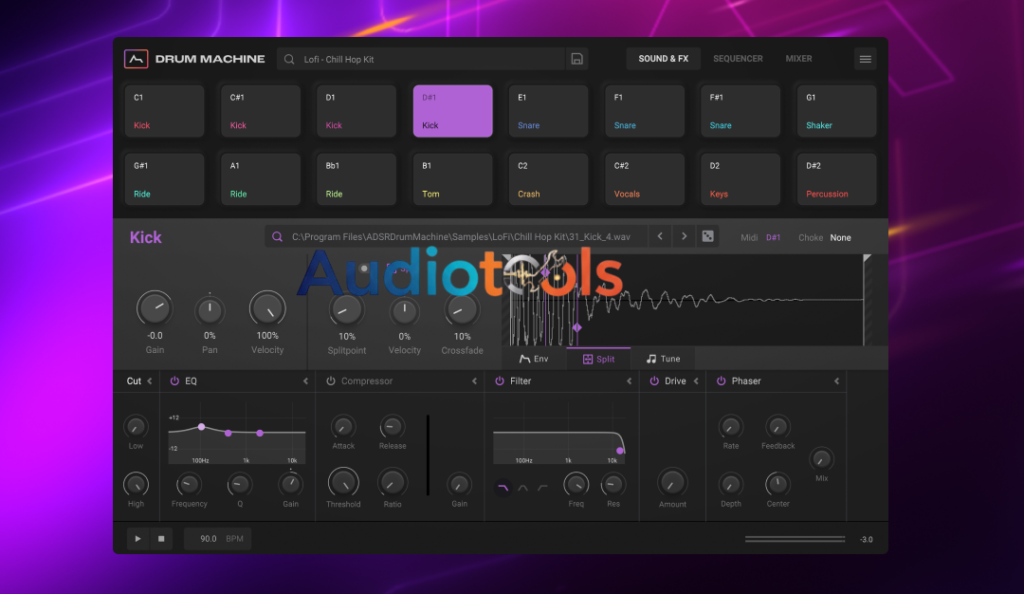Switch to the Sequencer tab
Screen dimensions: 1024x594
737,59
